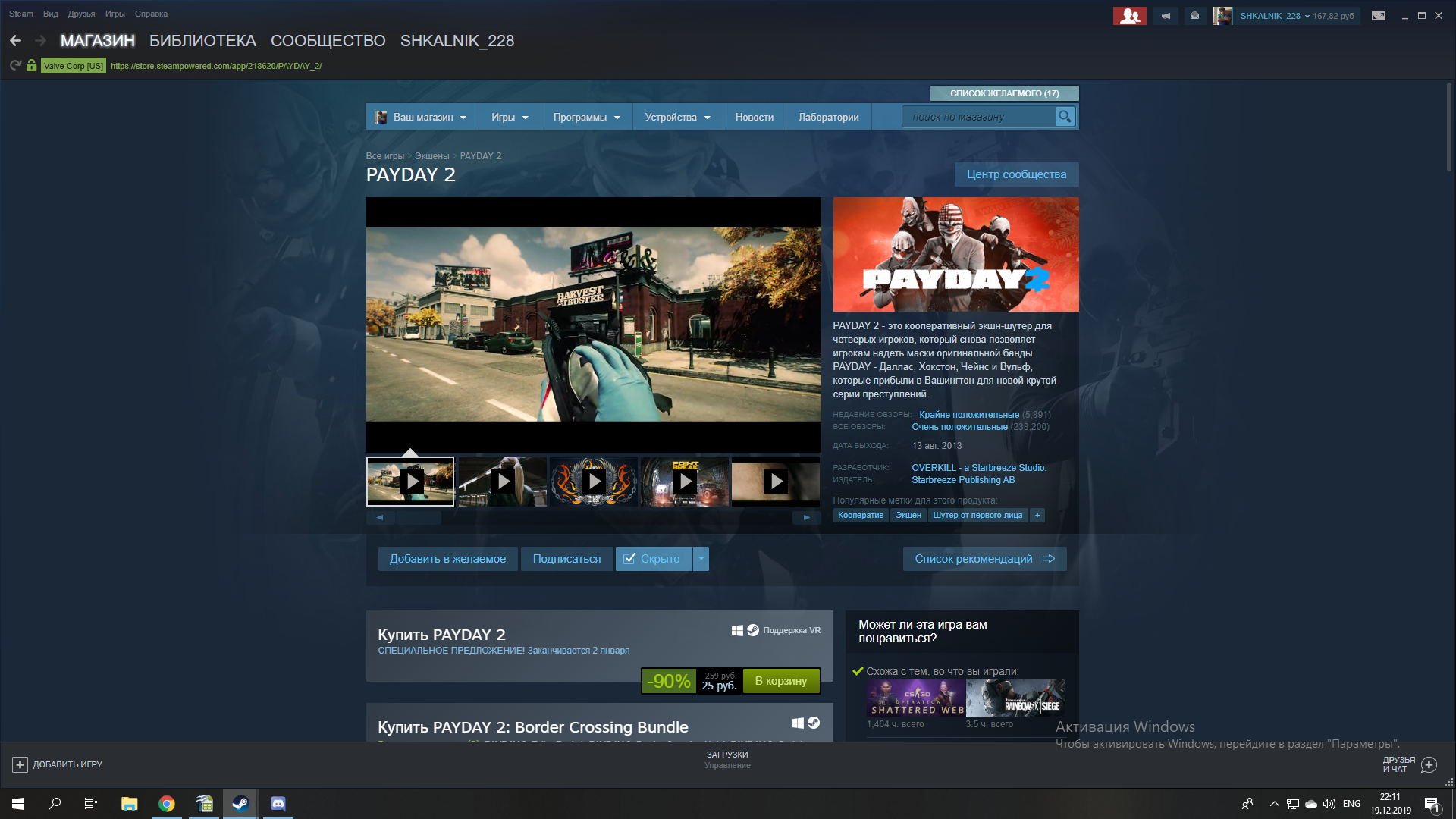Click the plus icon to add a tag
This screenshot has width=1456, height=819.
tap(1037, 516)
